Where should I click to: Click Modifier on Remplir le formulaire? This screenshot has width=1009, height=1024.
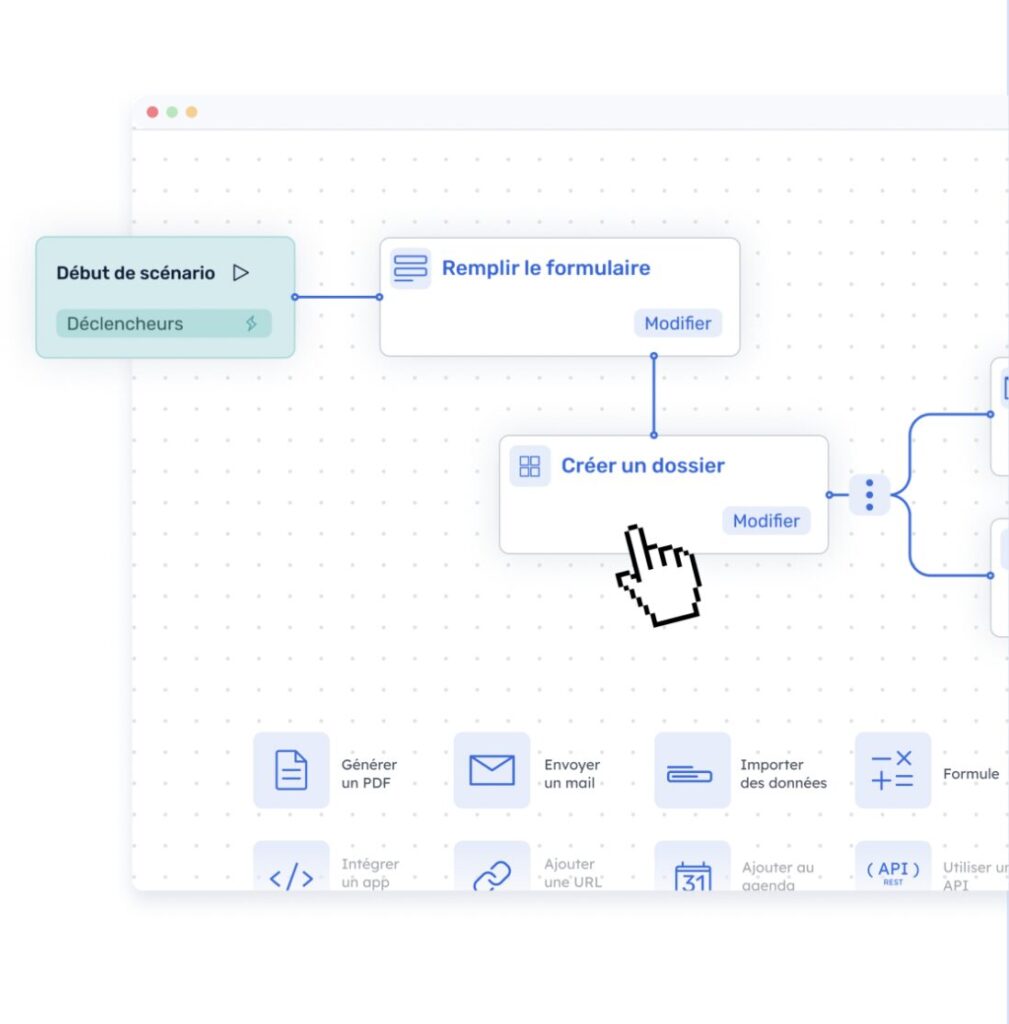pos(678,323)
